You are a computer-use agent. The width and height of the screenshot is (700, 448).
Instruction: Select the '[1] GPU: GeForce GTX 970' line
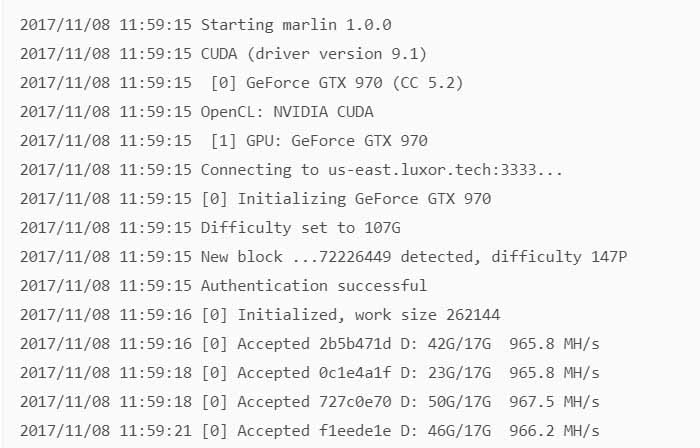(319, 141)
